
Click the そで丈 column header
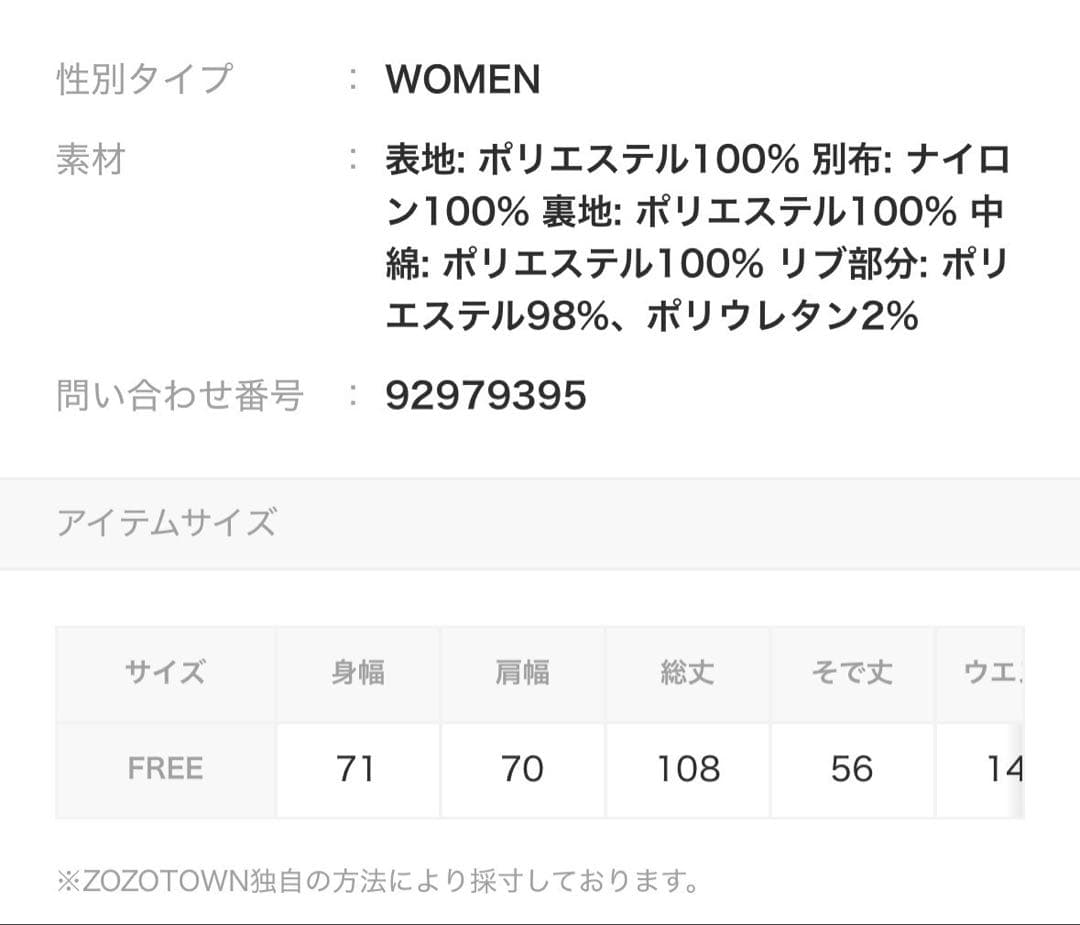click(x=851, y=672)
